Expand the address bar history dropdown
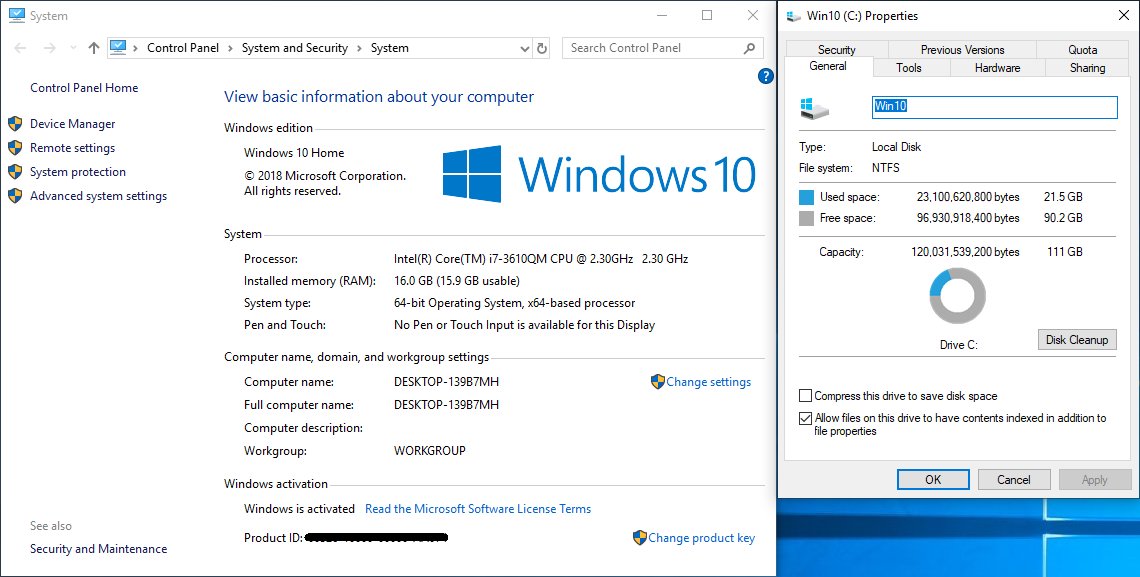The image size is (1140, 577). pyautogui.click(x=525, y=49)
